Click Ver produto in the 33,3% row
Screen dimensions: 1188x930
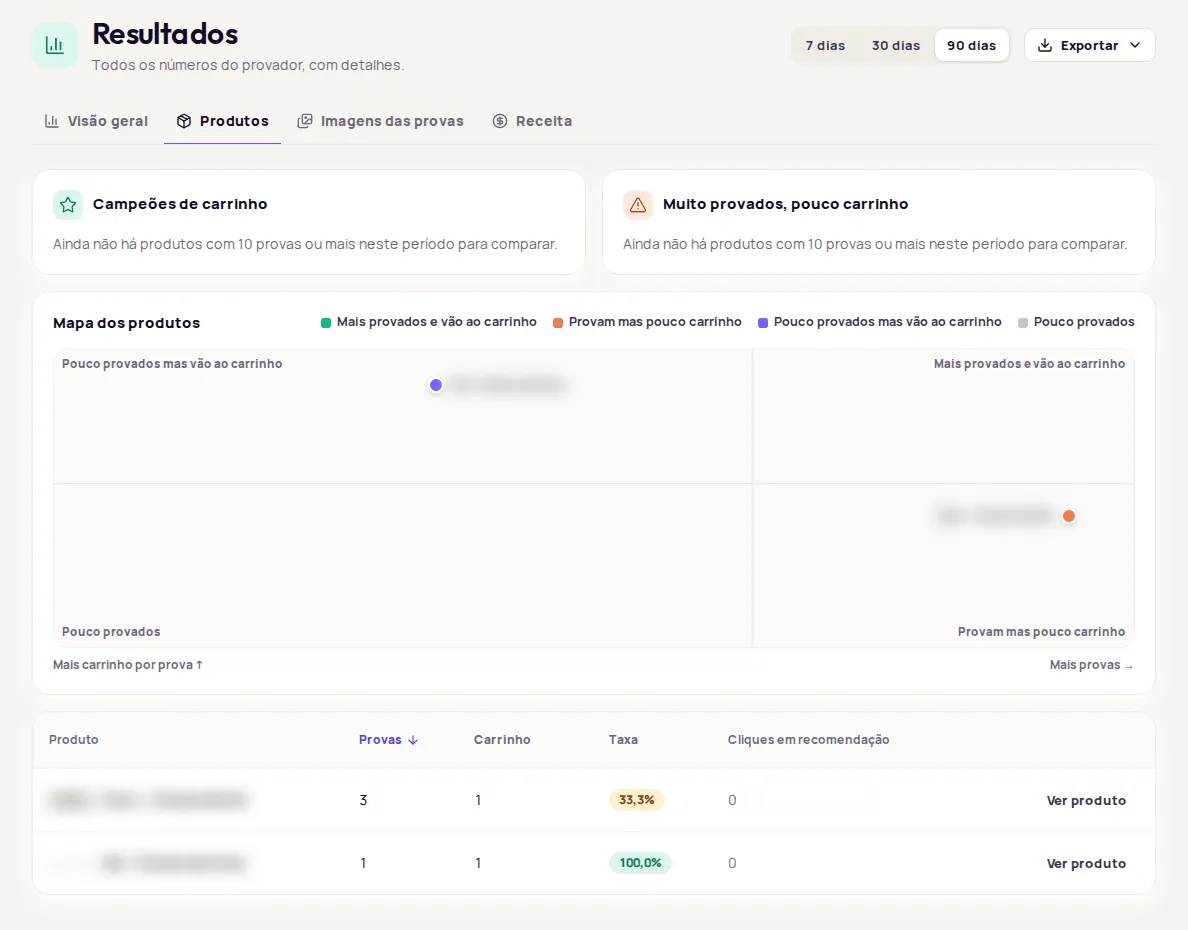[1086, 800]
